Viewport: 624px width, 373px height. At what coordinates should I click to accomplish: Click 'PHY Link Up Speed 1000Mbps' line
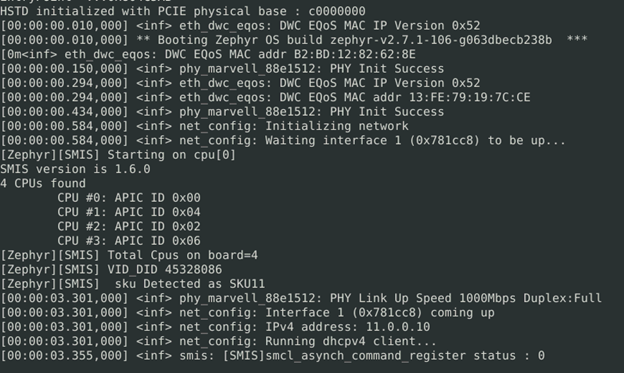pos(301,298)
